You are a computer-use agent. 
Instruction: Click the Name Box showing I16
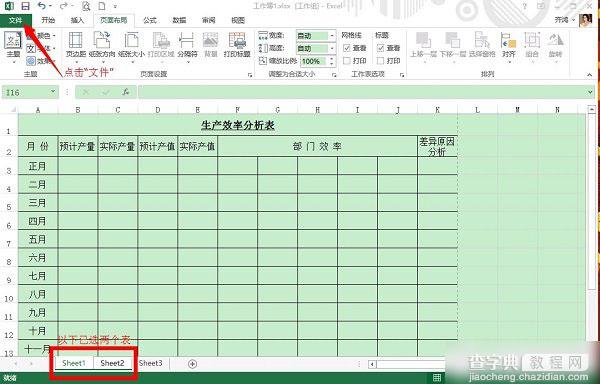[x=26, y=92]
